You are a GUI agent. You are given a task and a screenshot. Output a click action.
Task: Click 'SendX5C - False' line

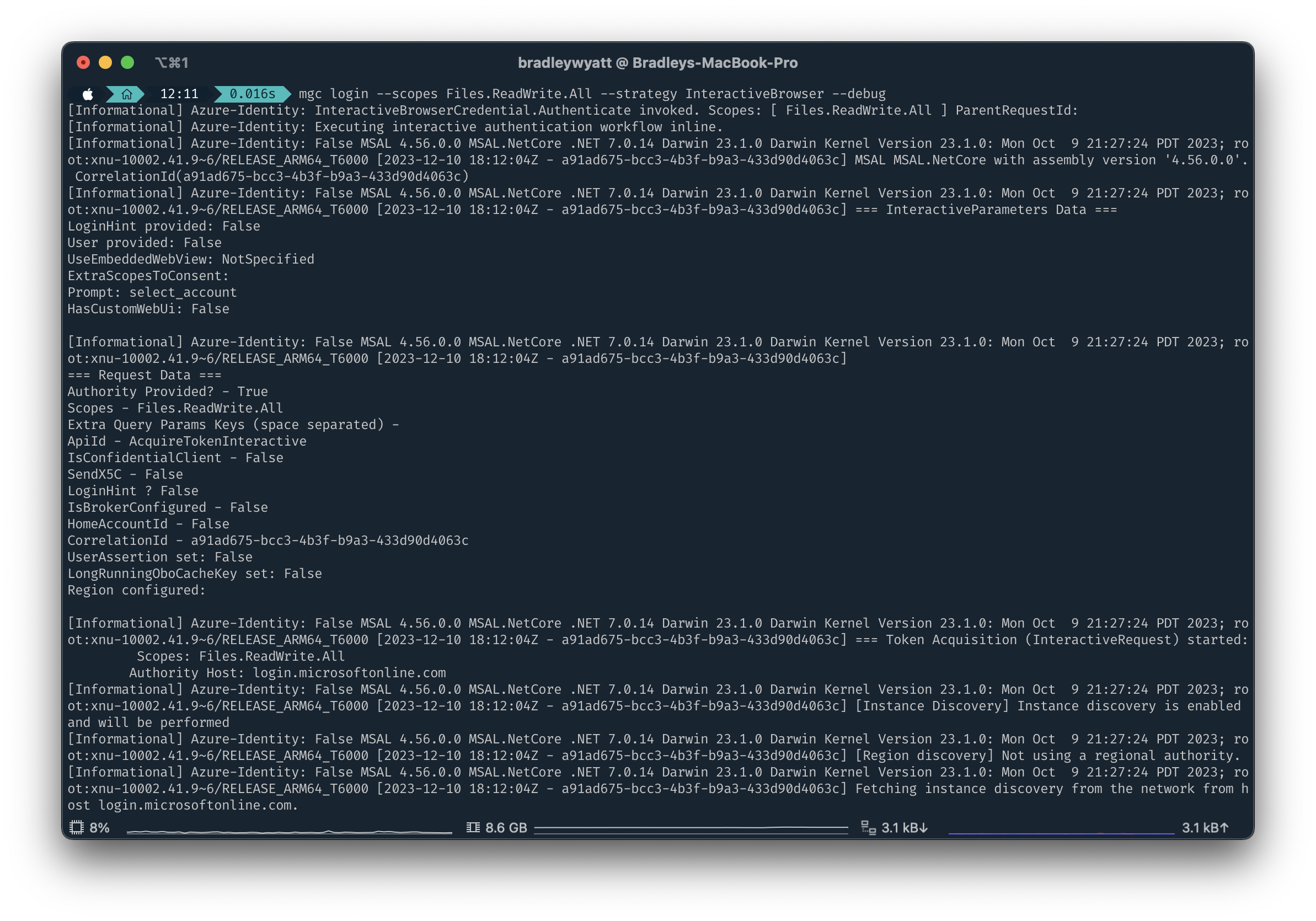pos(126,475)
